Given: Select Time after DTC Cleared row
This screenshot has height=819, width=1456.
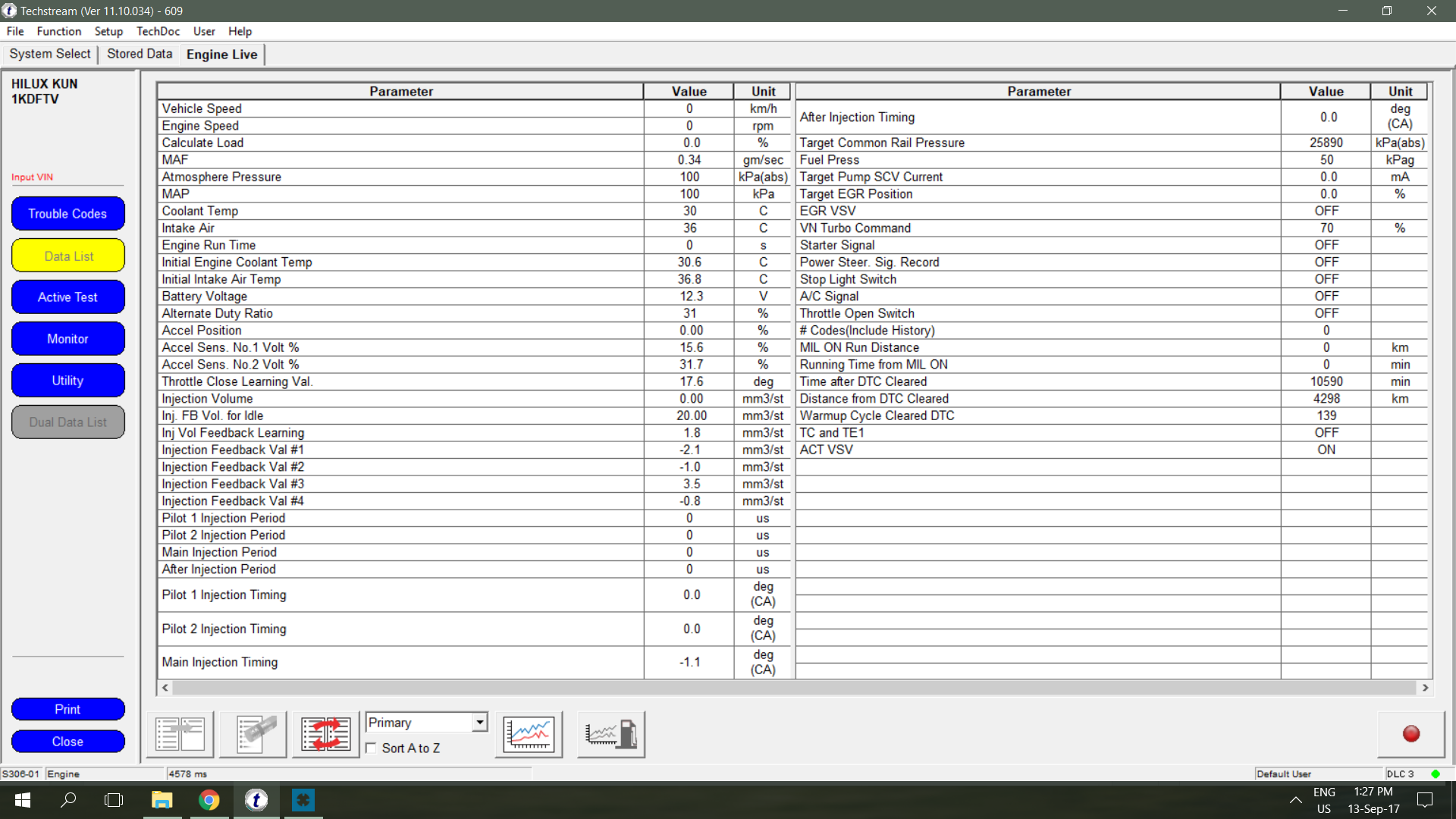Looking at the screenshot, I should (x=1112, y=381).
